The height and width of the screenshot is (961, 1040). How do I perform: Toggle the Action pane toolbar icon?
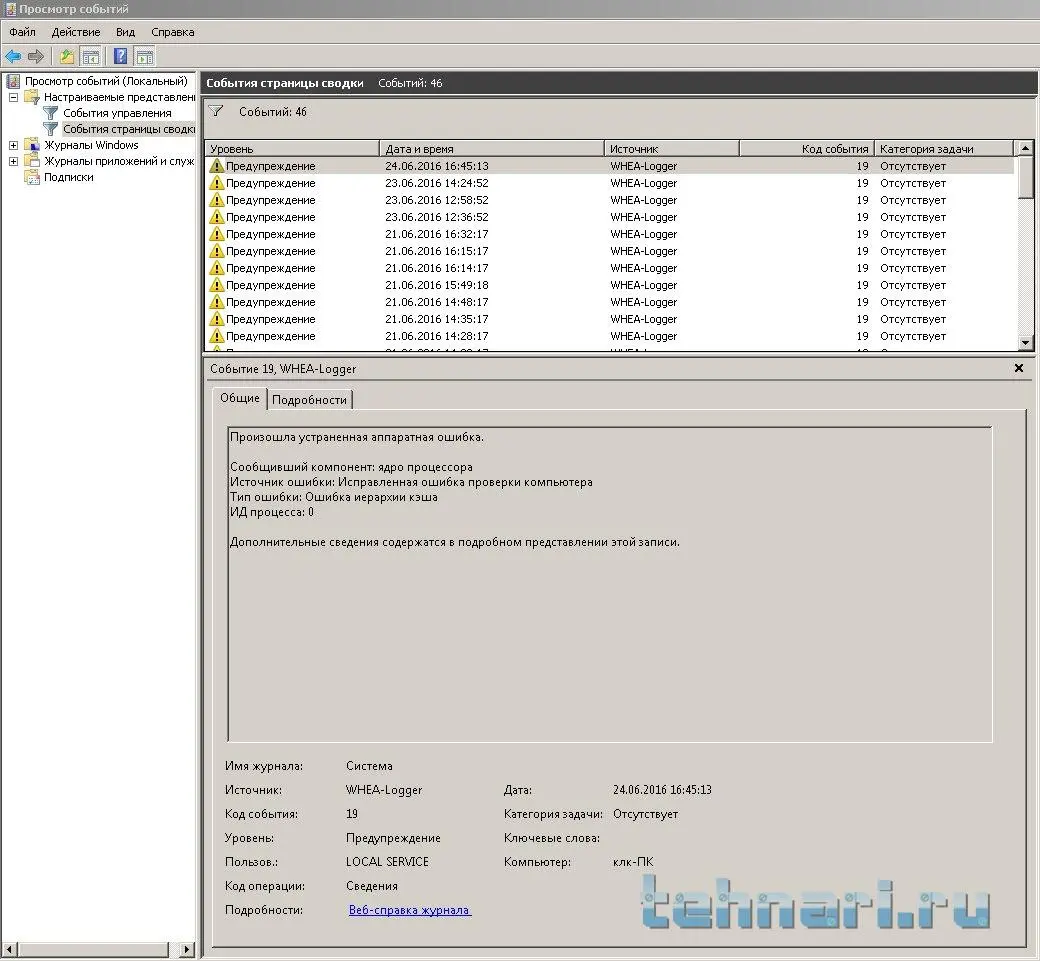[144, 56]
